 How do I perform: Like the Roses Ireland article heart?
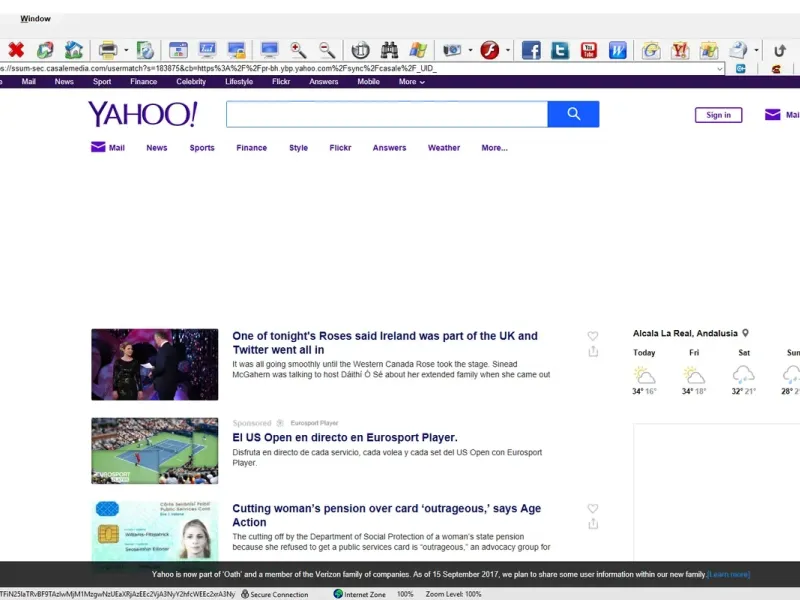click(592, 336)
